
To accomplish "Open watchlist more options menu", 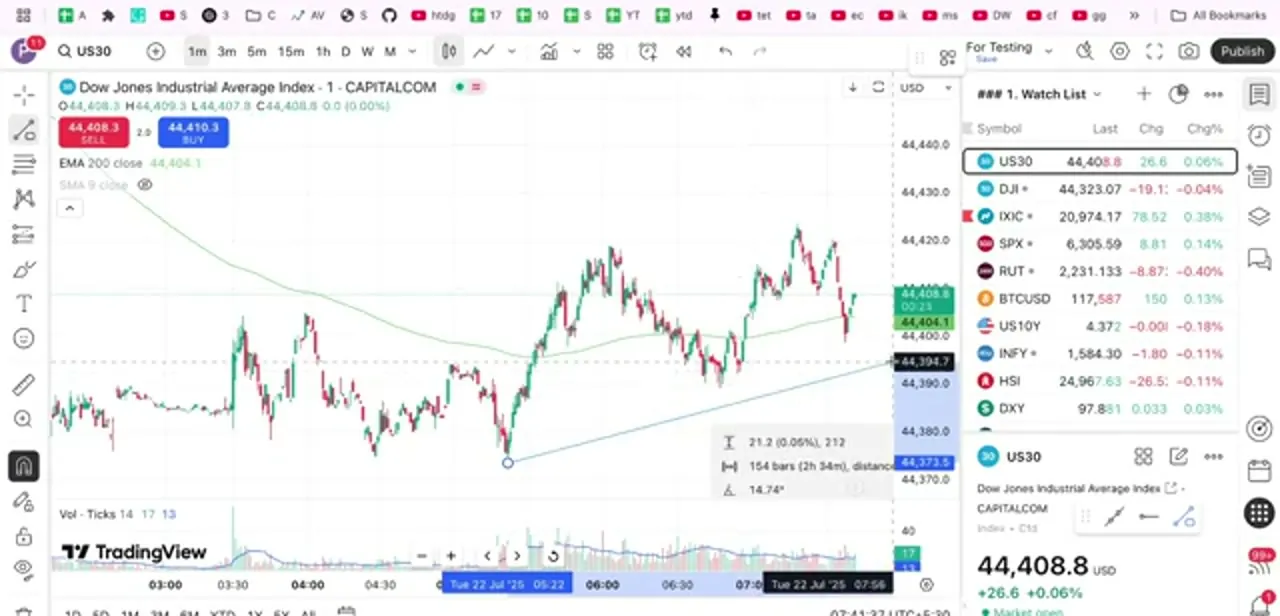I will [1213, 94].
